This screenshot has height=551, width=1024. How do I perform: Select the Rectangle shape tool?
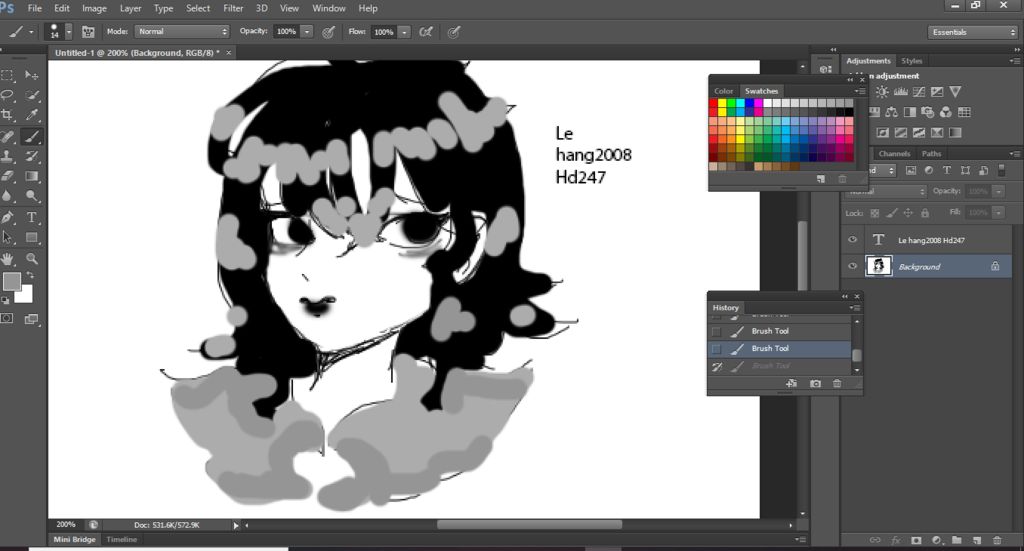[x=31, y=238]
